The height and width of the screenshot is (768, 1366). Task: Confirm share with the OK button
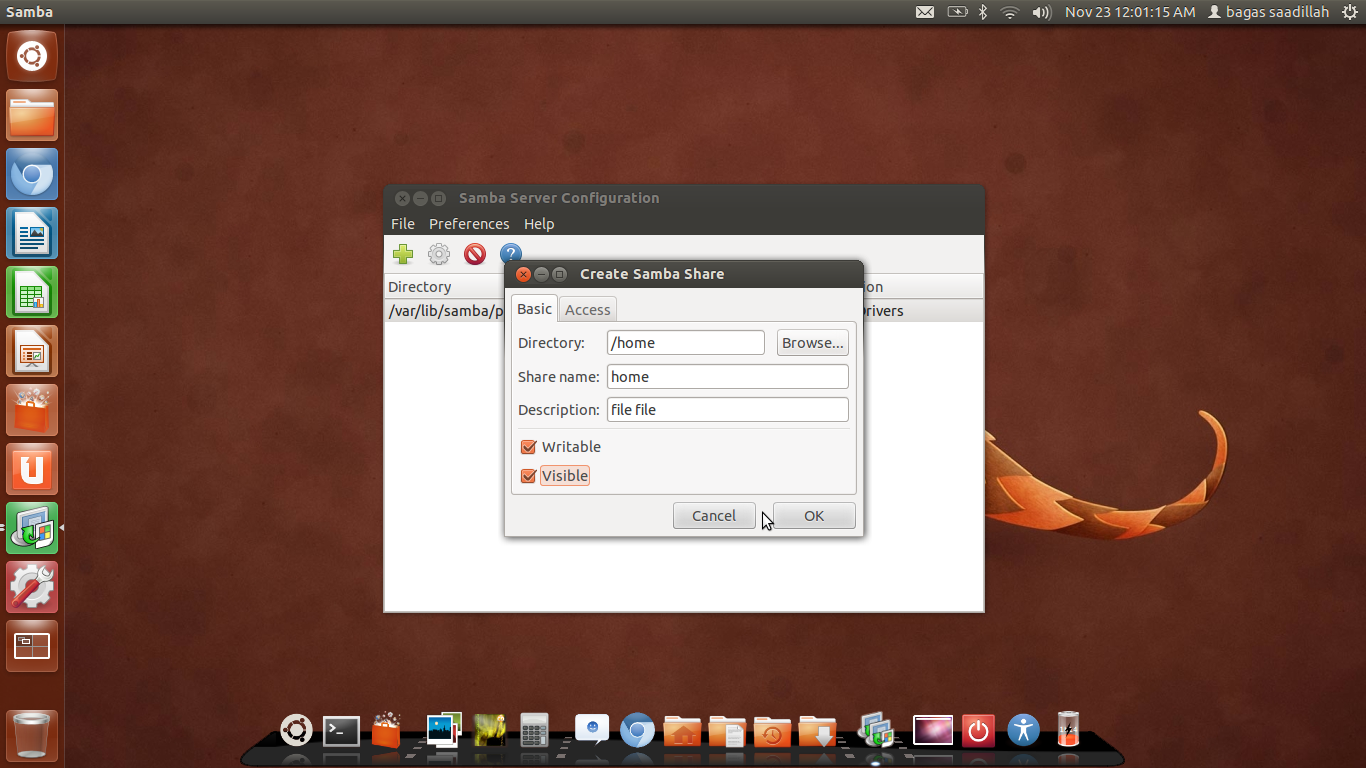pyautogui.click(x=814, y=516)
